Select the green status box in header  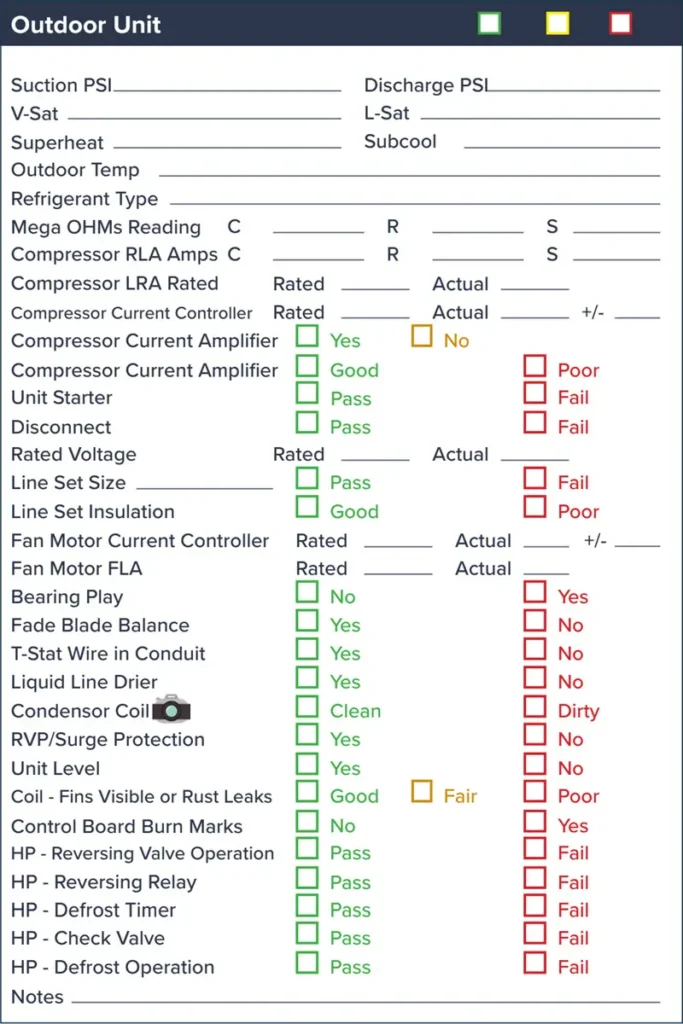489,24
